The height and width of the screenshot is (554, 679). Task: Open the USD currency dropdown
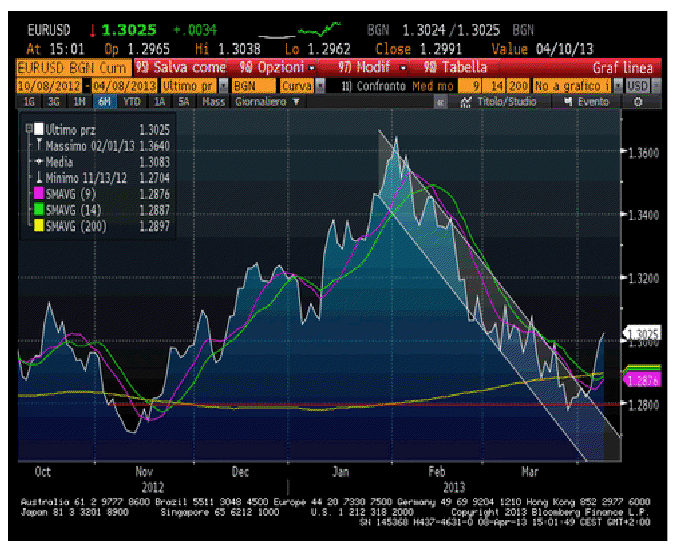(x=636, y=86)
